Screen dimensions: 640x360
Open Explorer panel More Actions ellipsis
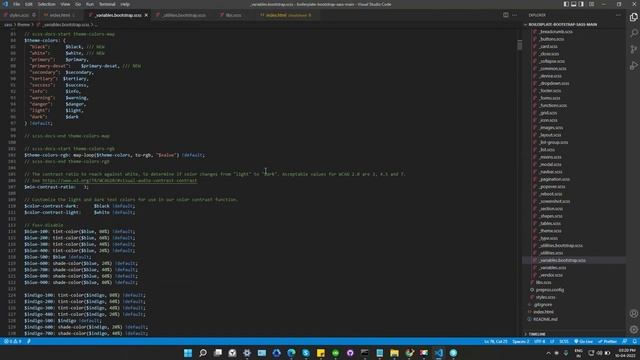618,15
